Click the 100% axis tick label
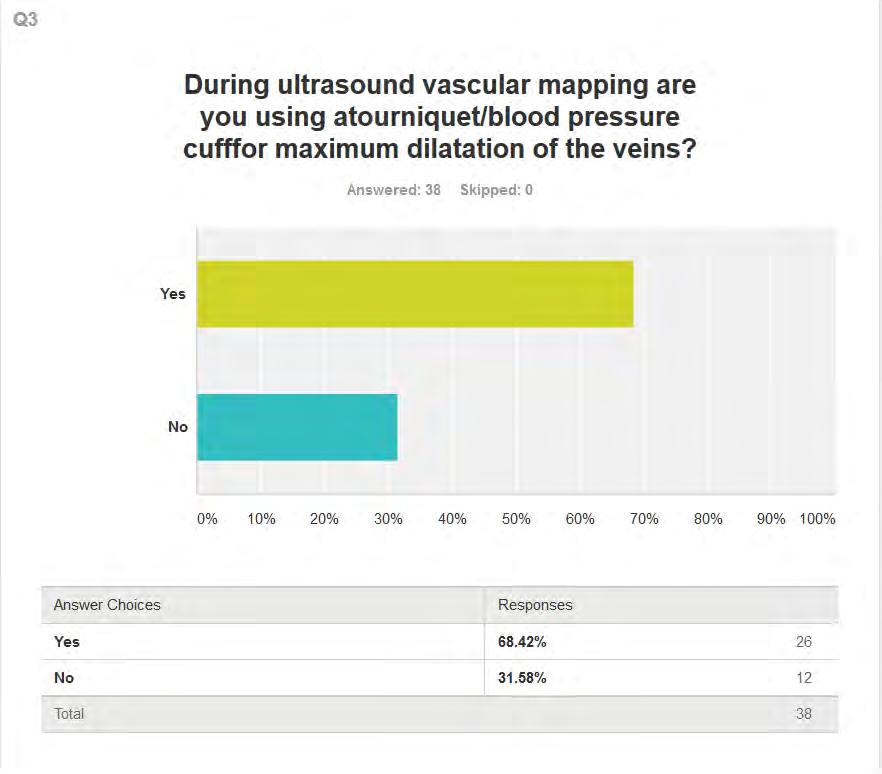Screen dimensions: 882x774 (817, 519)
